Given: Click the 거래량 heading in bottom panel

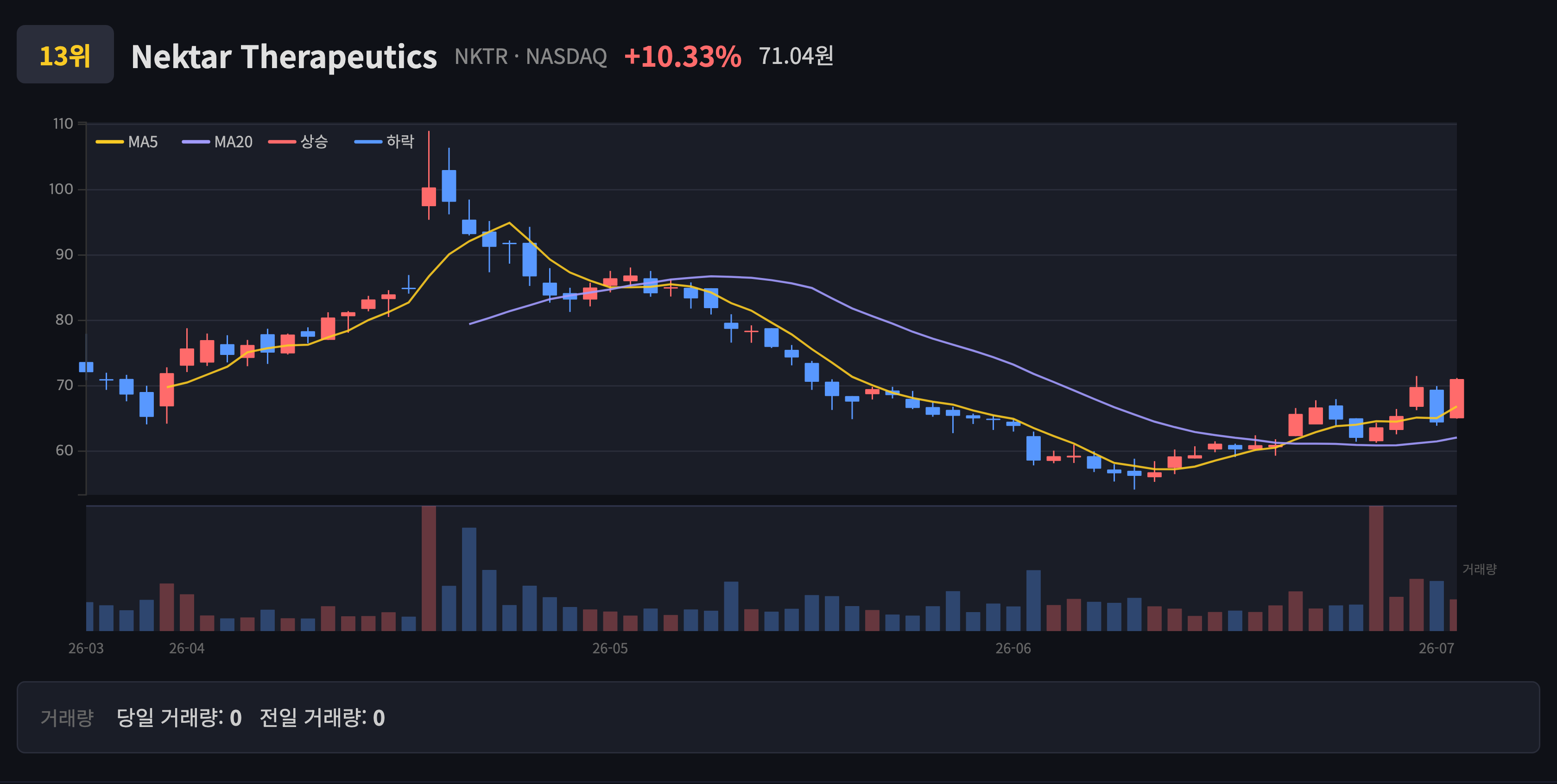Looking at the screenshot, I should click(x=66, y=717).
